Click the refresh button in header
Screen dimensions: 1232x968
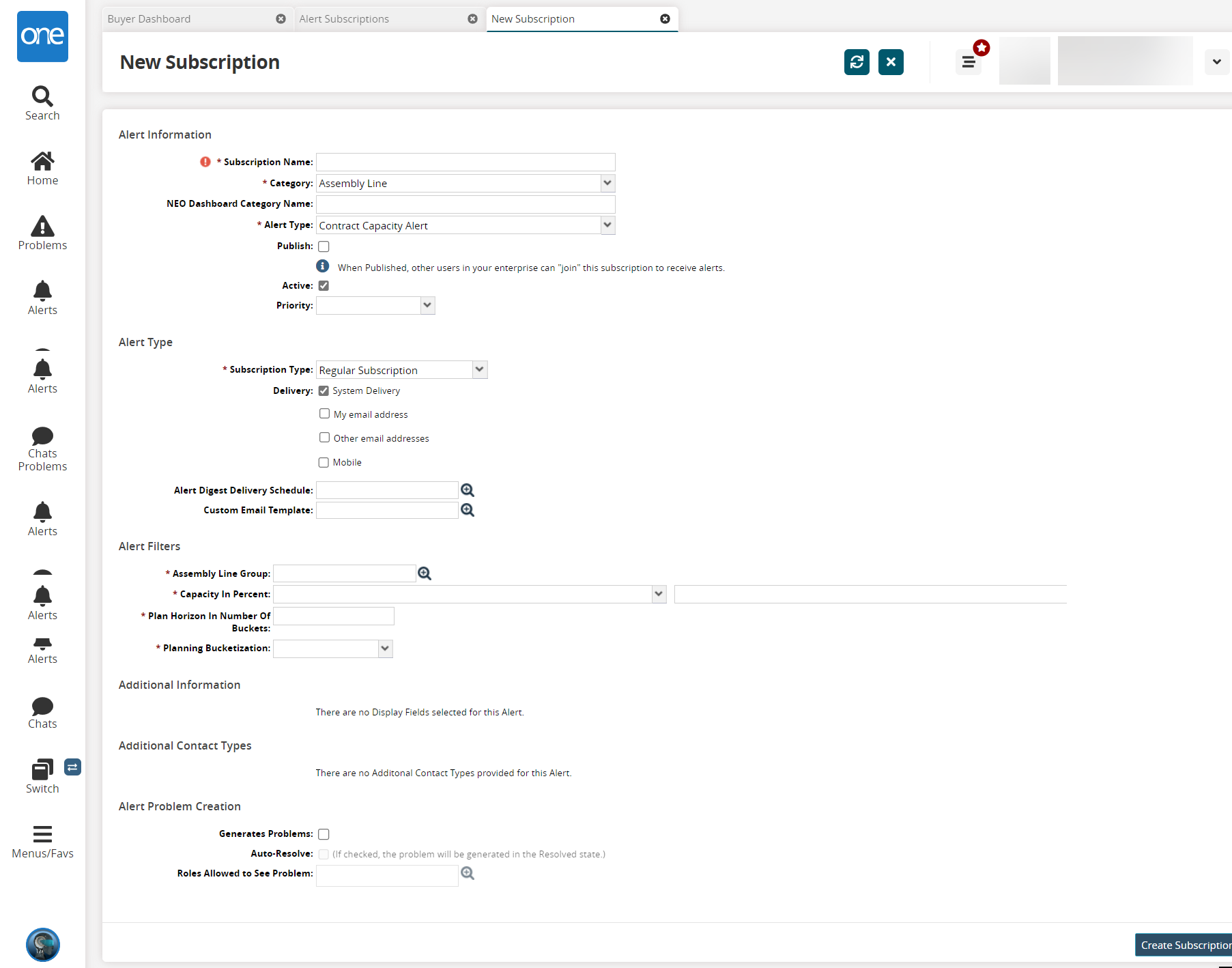(x=857, y=62)
